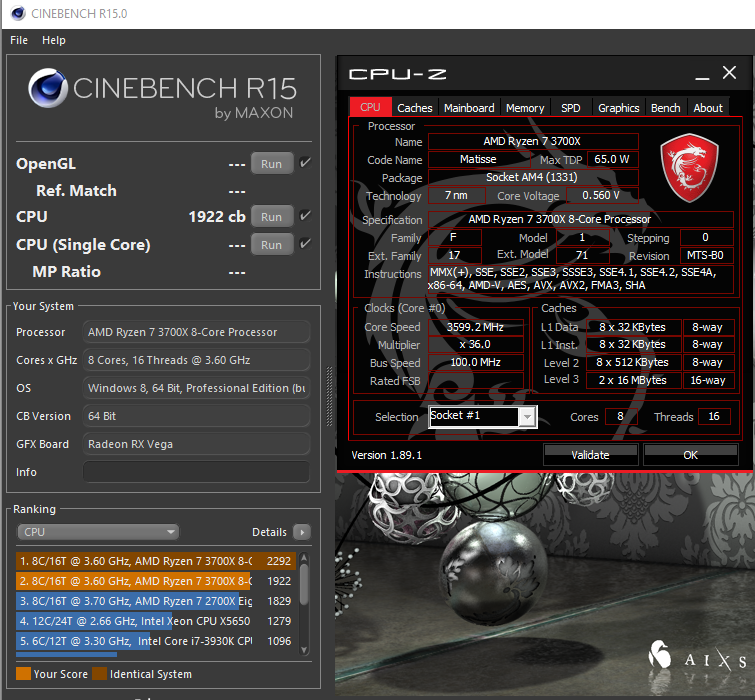Screen dimensions: 755x700
Task: Click the Threads value 16 in CPU-Z
Action: pos(714,416)
